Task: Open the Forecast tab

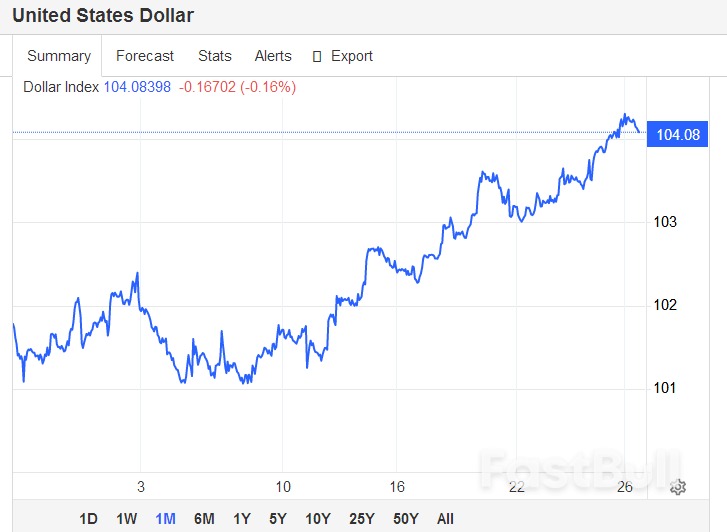Action: coord(145,56)
